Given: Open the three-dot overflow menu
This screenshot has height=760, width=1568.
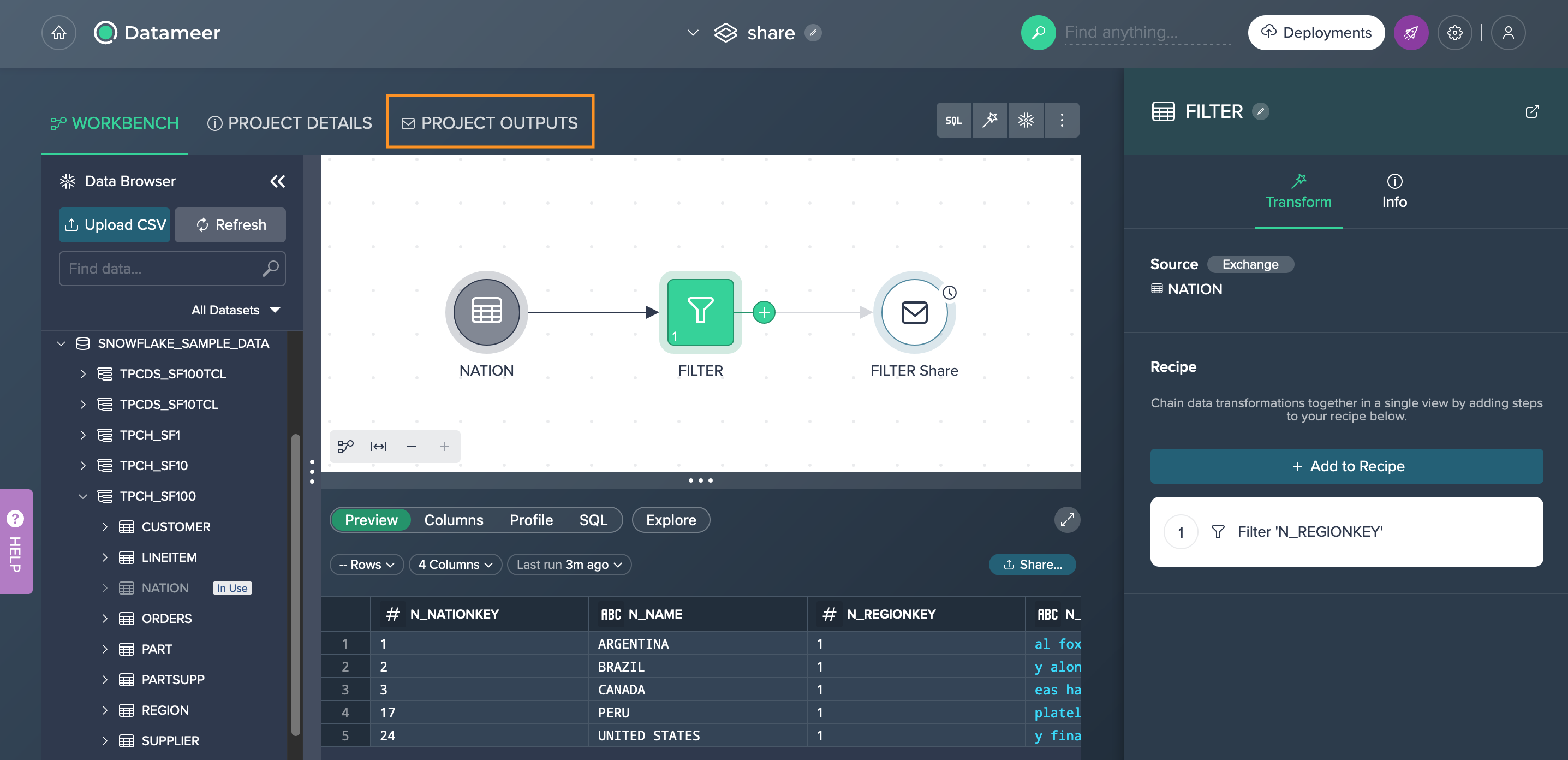Looking at the screenshot, I should click(1062, 120).
